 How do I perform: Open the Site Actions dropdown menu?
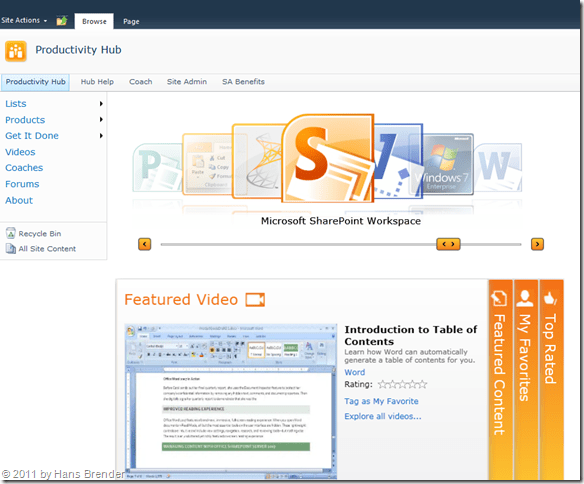(24, 20)
